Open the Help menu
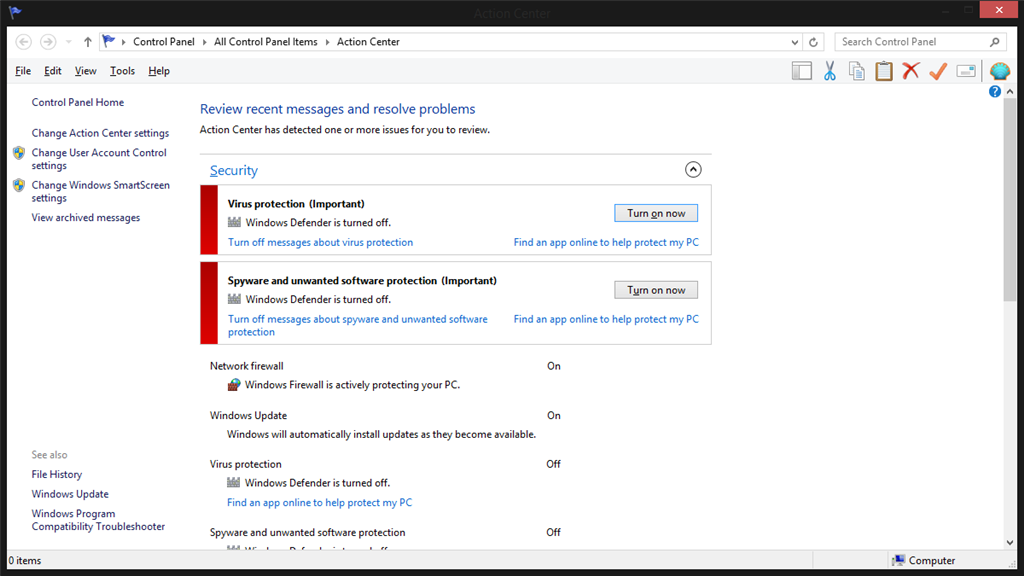 [159, 71]
